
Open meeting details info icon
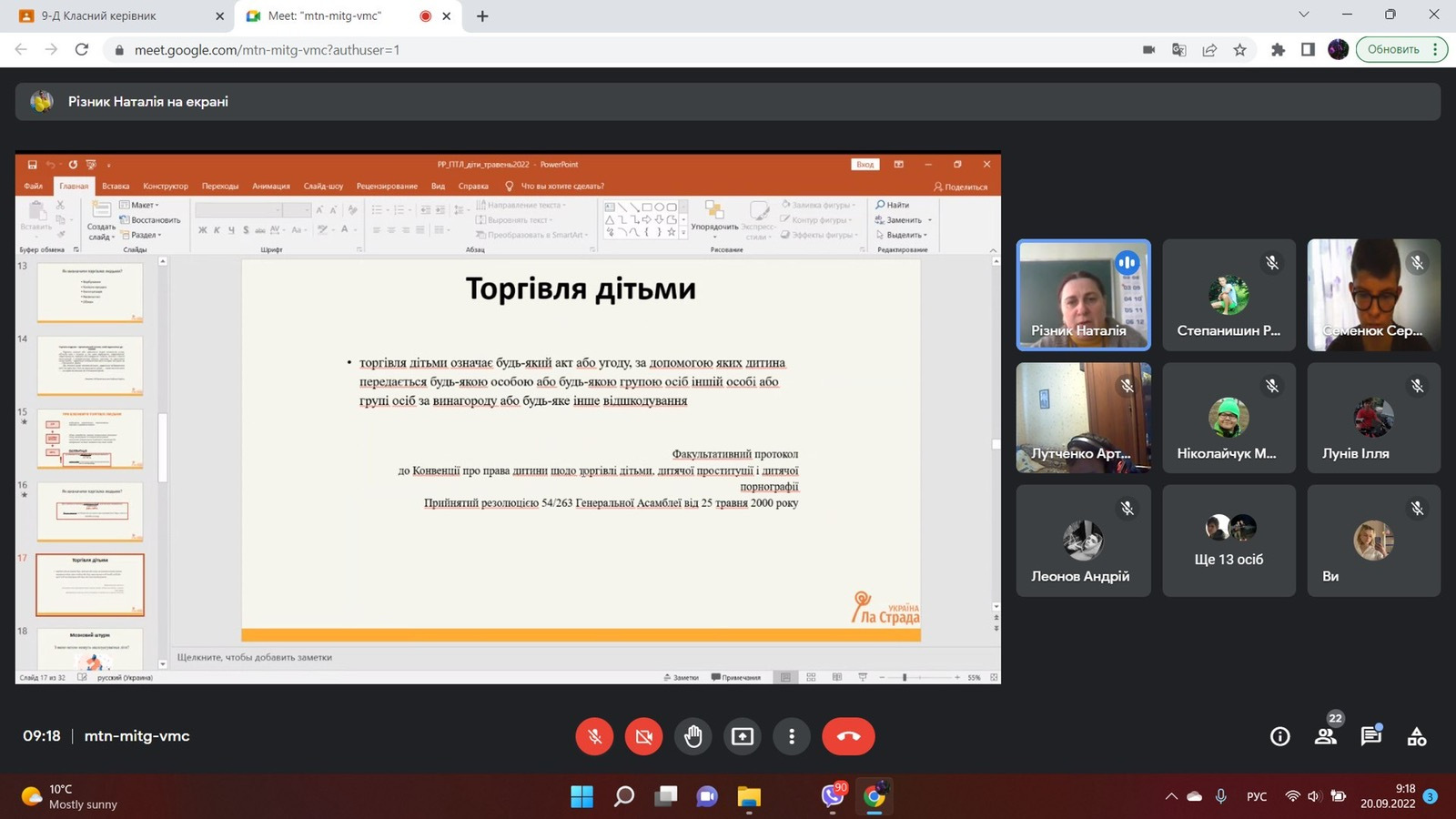pyautogui.click(x=1279, y=736)
